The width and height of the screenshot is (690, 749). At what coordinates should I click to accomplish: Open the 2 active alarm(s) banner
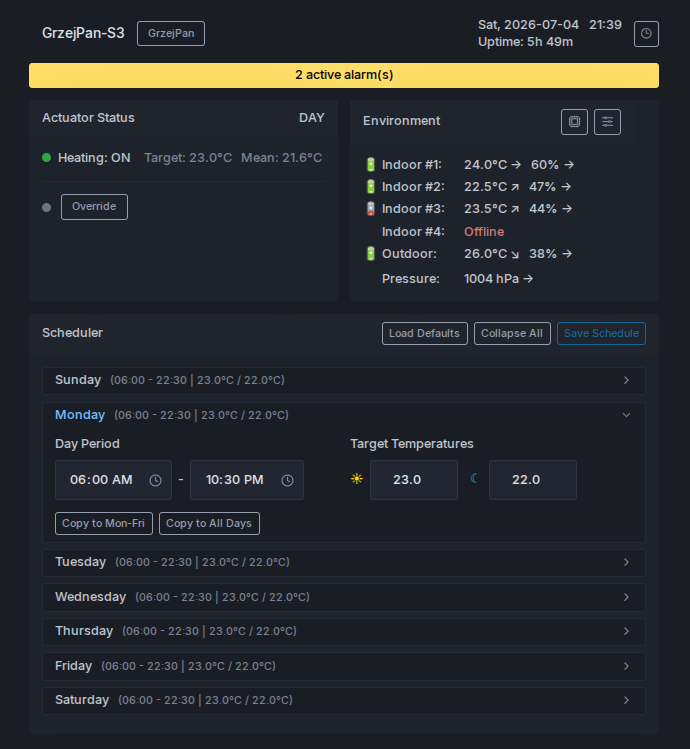(344, 75)
